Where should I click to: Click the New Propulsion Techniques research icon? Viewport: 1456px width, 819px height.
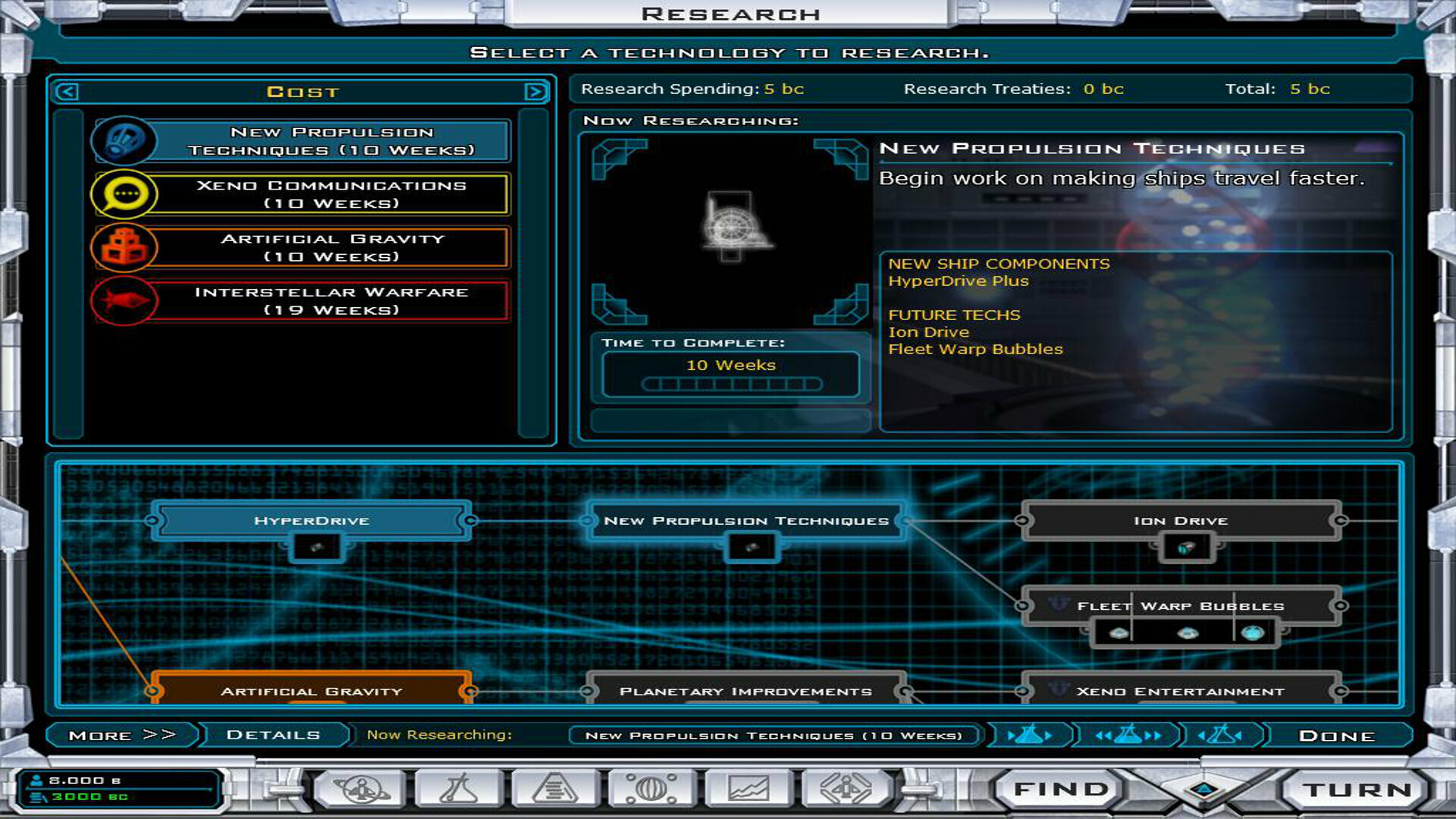pyautogui.click(x=124, y=141)
